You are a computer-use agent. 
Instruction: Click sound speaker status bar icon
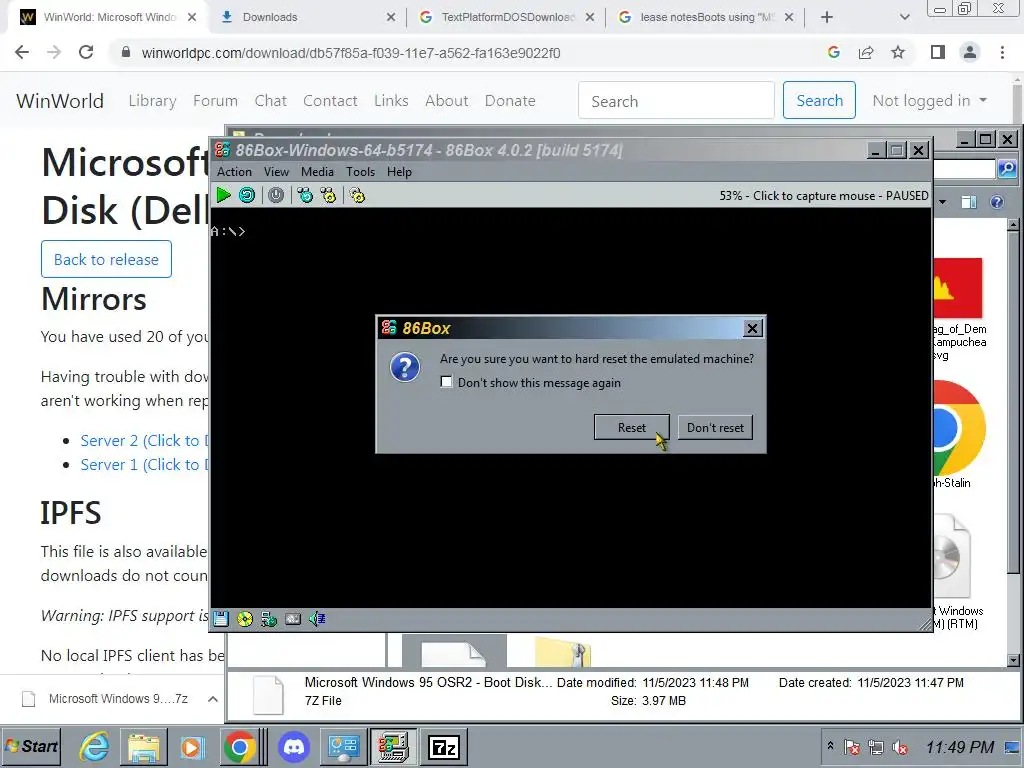point(317,618)
